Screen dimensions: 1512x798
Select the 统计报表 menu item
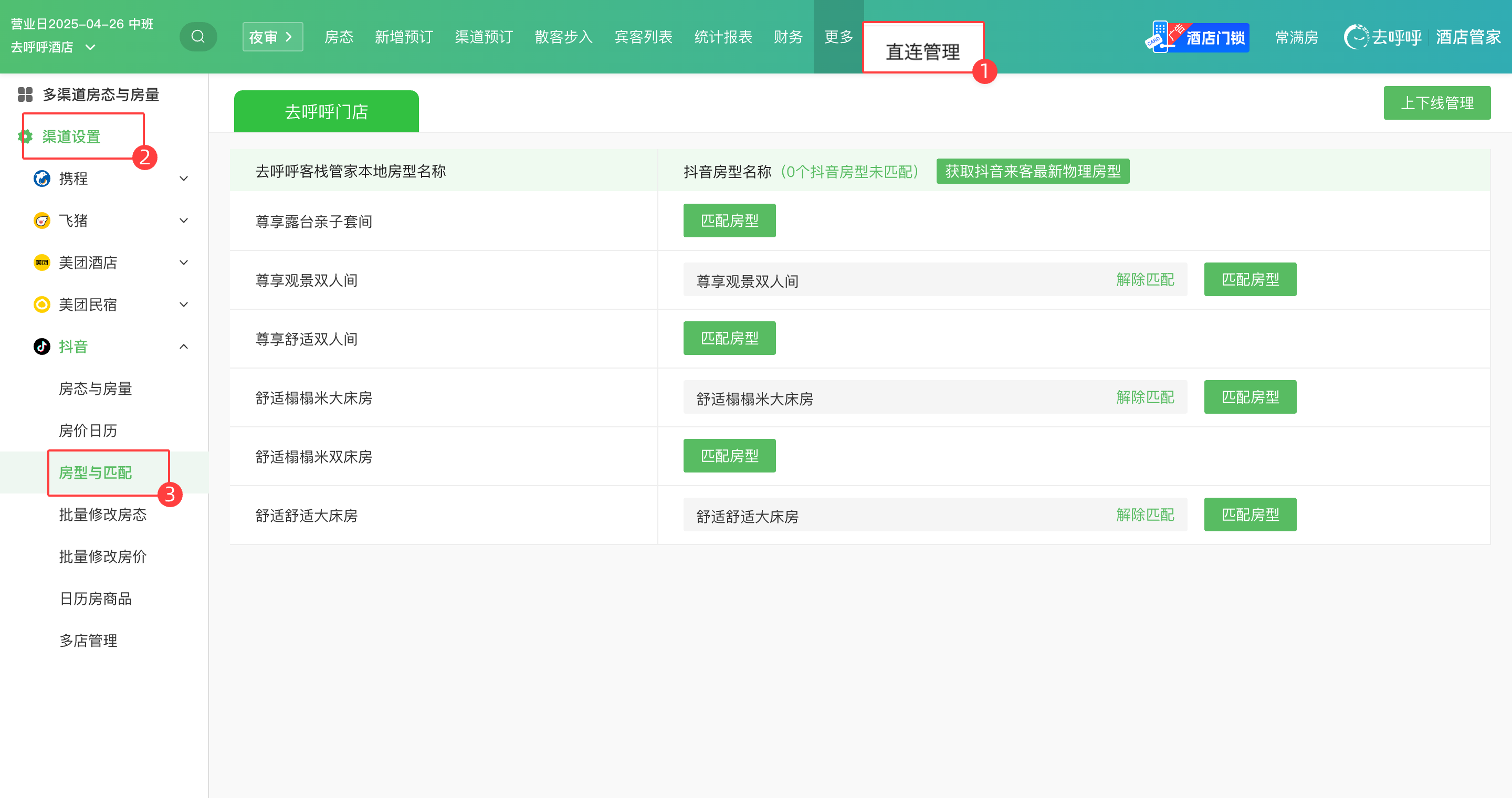point(722,37)
